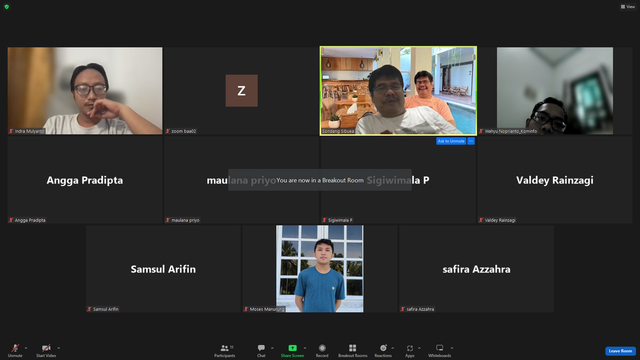The height and width of the screenshot is (360, 640).
Task: Click the brown Z avatar square
Action: pos(242,91)
